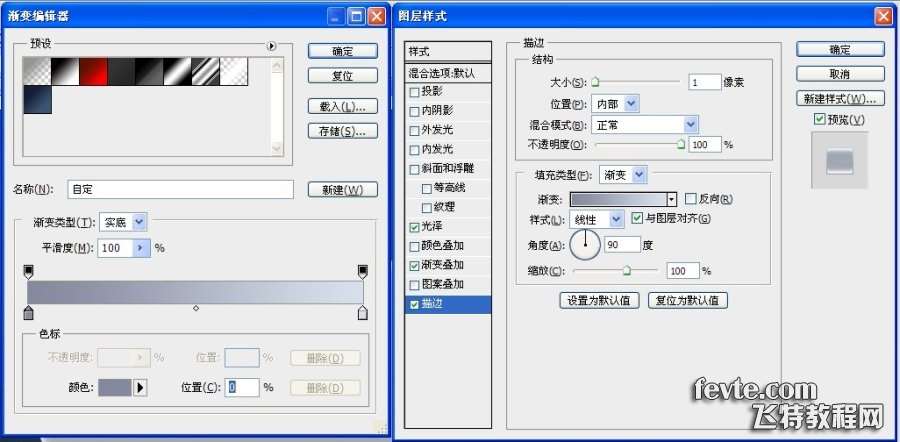The width and height of the screenshot is (900, 442).
Task: Click the 存储(S)... button
Action: (x=343, y=131)
